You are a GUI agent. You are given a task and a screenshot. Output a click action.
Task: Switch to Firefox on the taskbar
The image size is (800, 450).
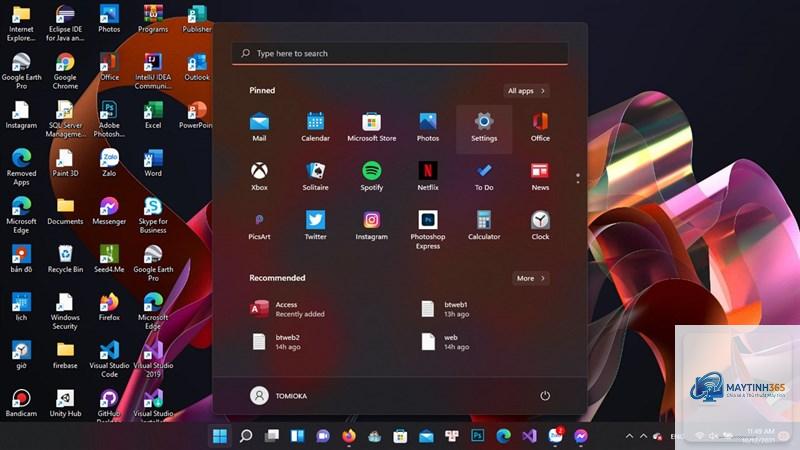[x=349, y=436]
